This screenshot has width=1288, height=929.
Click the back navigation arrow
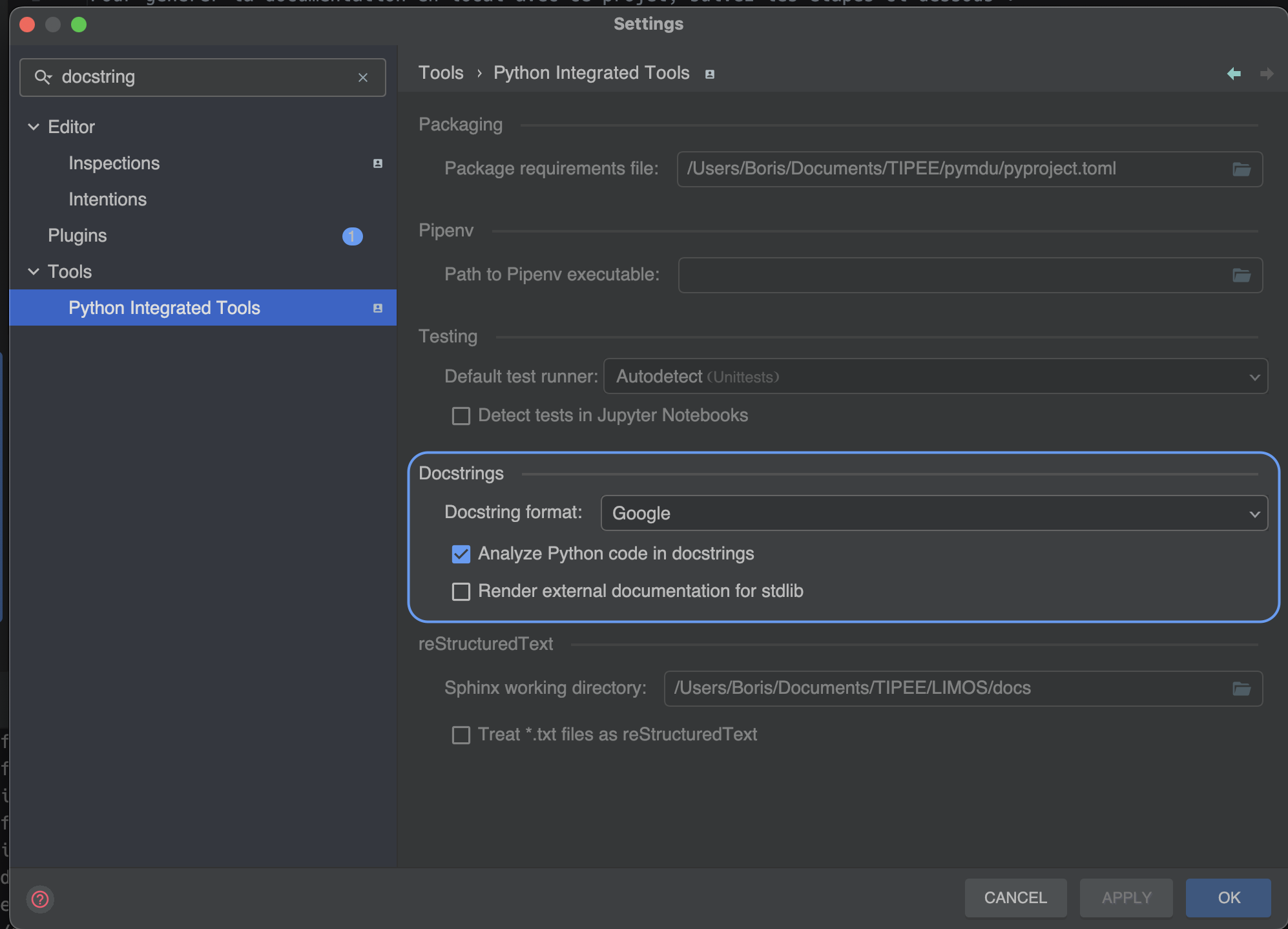tap(1234, 74)
